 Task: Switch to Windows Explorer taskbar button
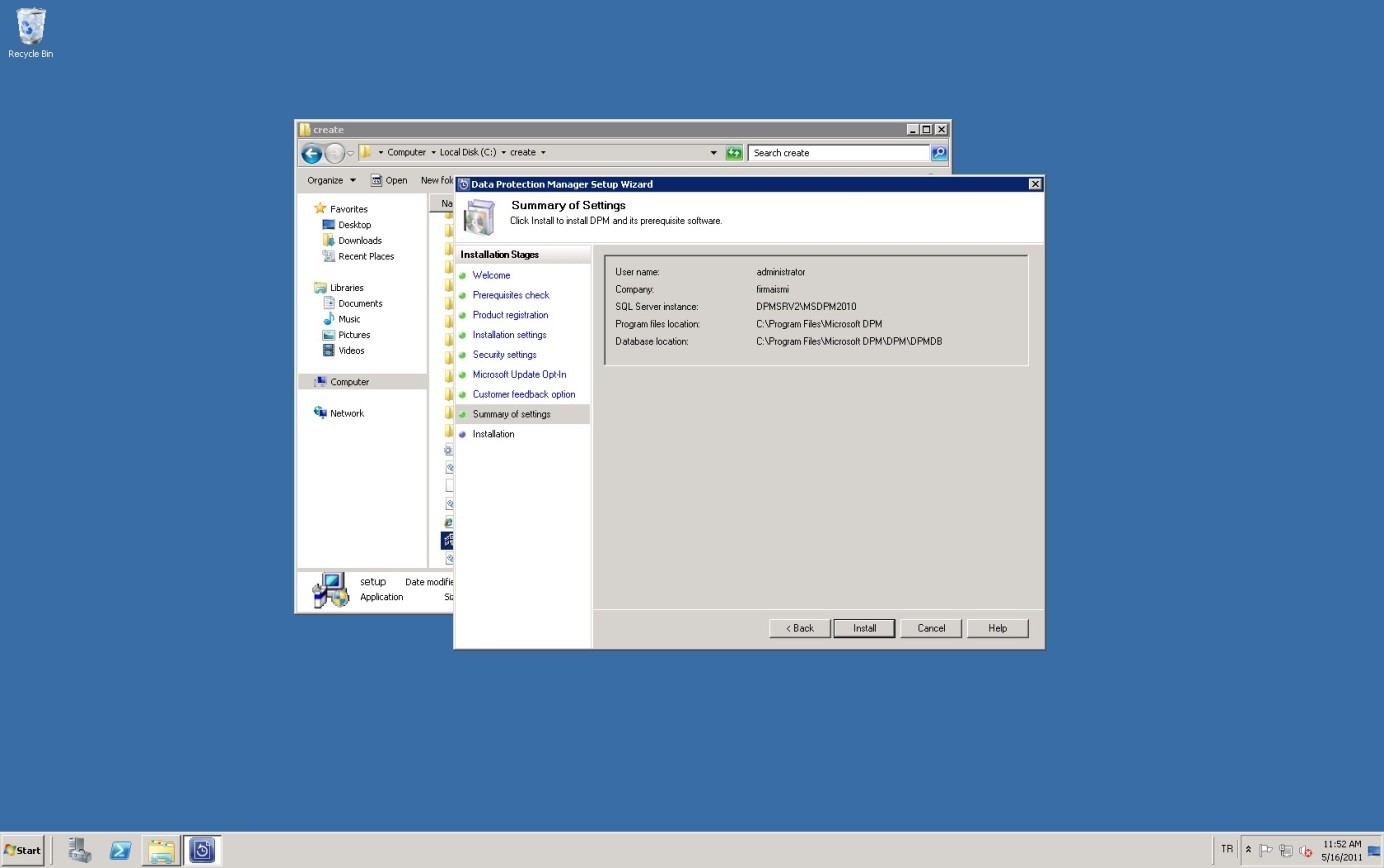click(161, 850)
